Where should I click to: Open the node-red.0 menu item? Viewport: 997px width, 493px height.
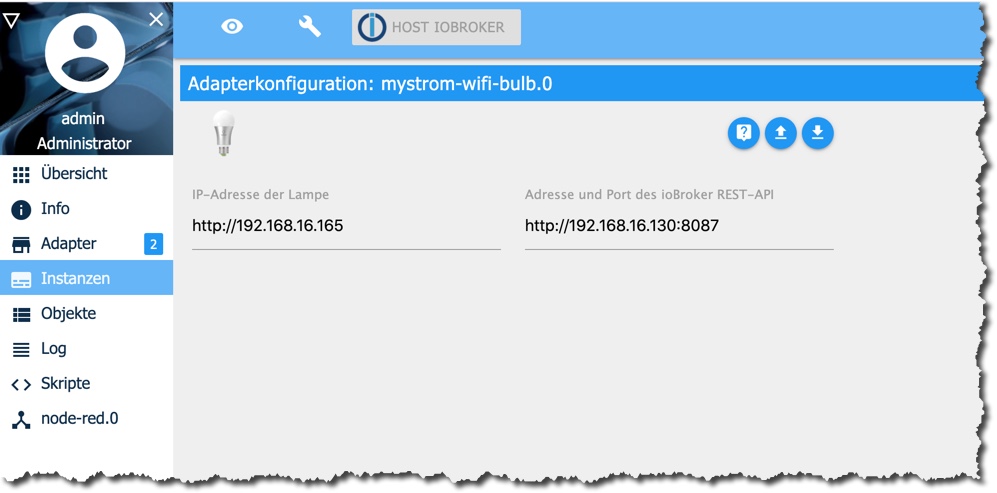tap(86, 419)
